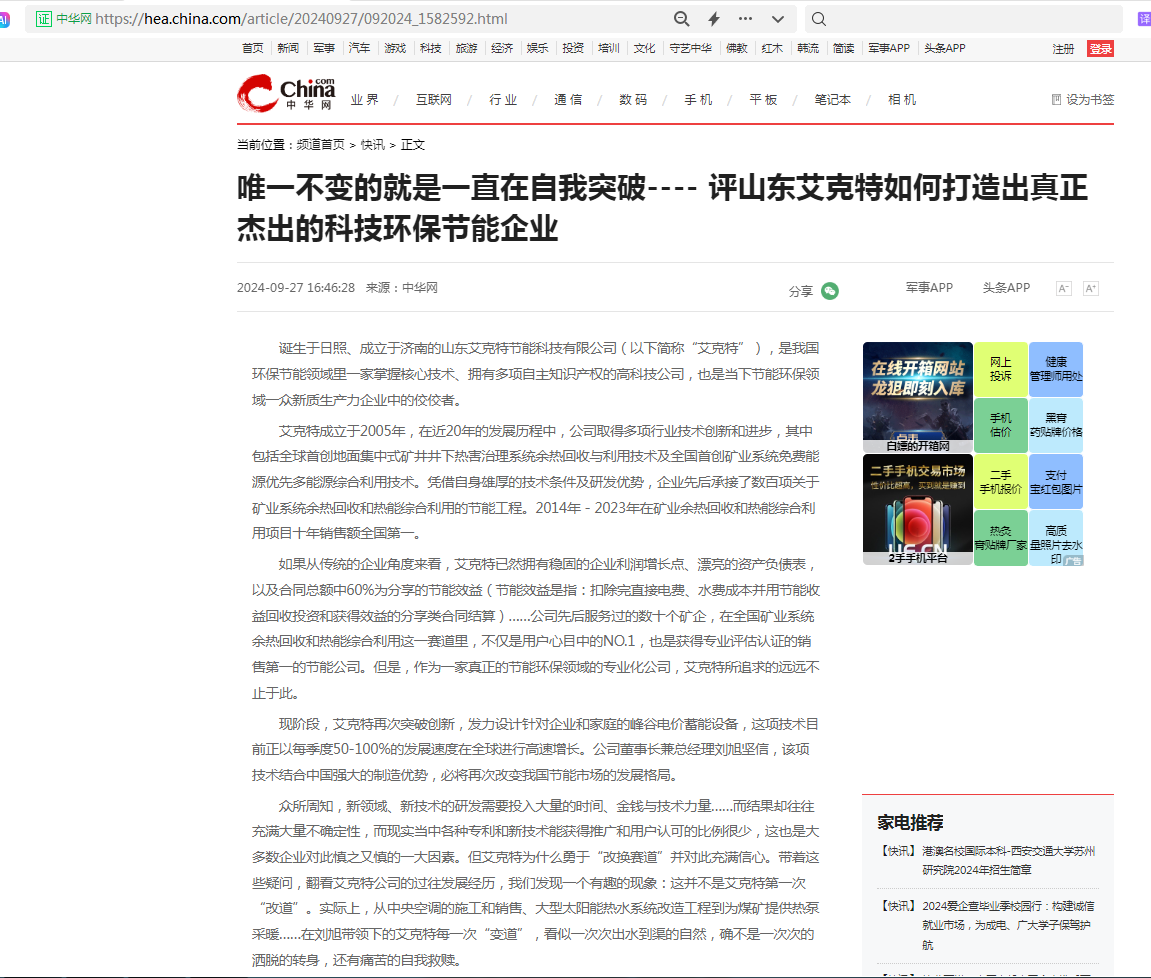
Task: Select 相机 channel tab
Action: click(902, 100)
